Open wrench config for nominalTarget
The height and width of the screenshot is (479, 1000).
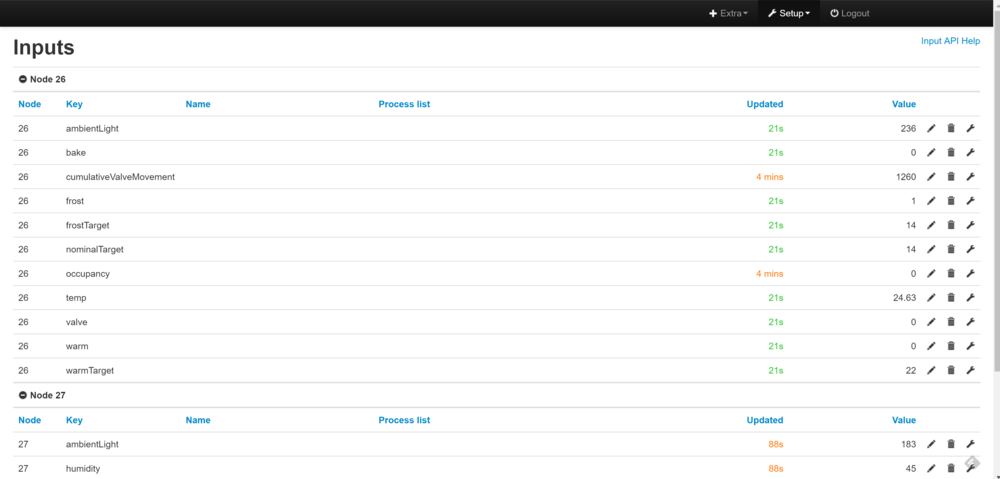971,249
